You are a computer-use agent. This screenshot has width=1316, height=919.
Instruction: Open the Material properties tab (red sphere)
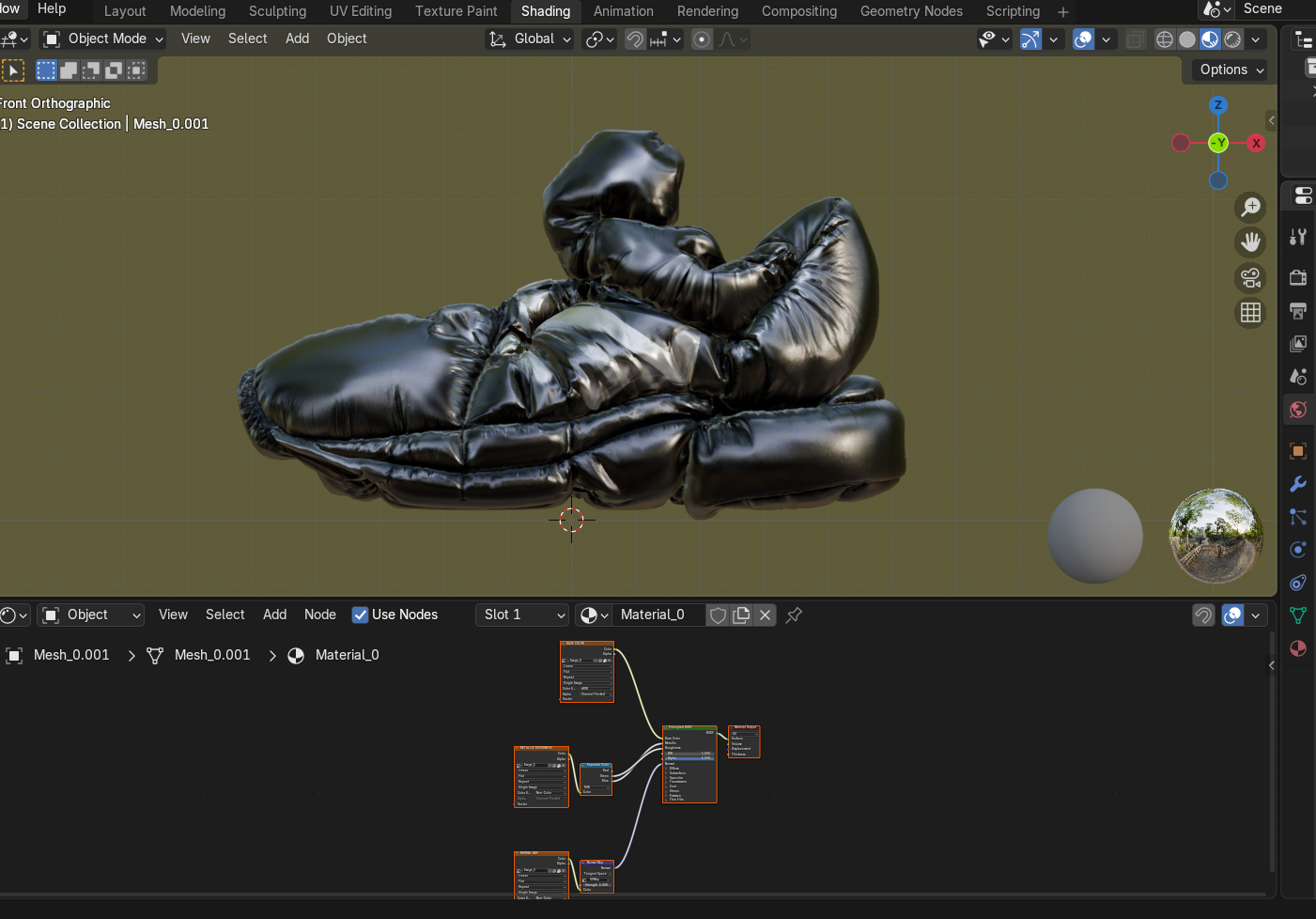[1298, 648]
